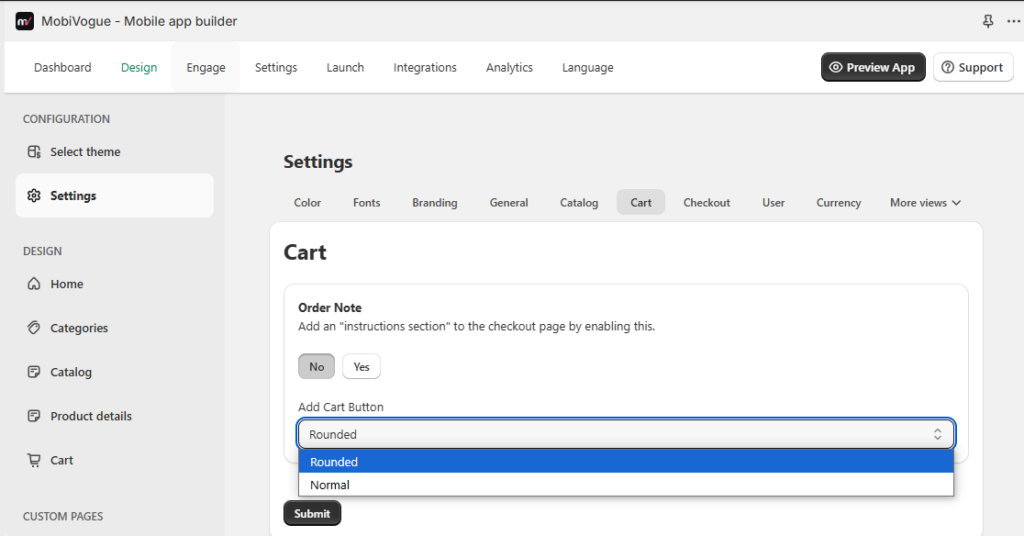Go to Product details page
Image resolution: width=1024 pixels, height=536 pixels.
point(115,415)
